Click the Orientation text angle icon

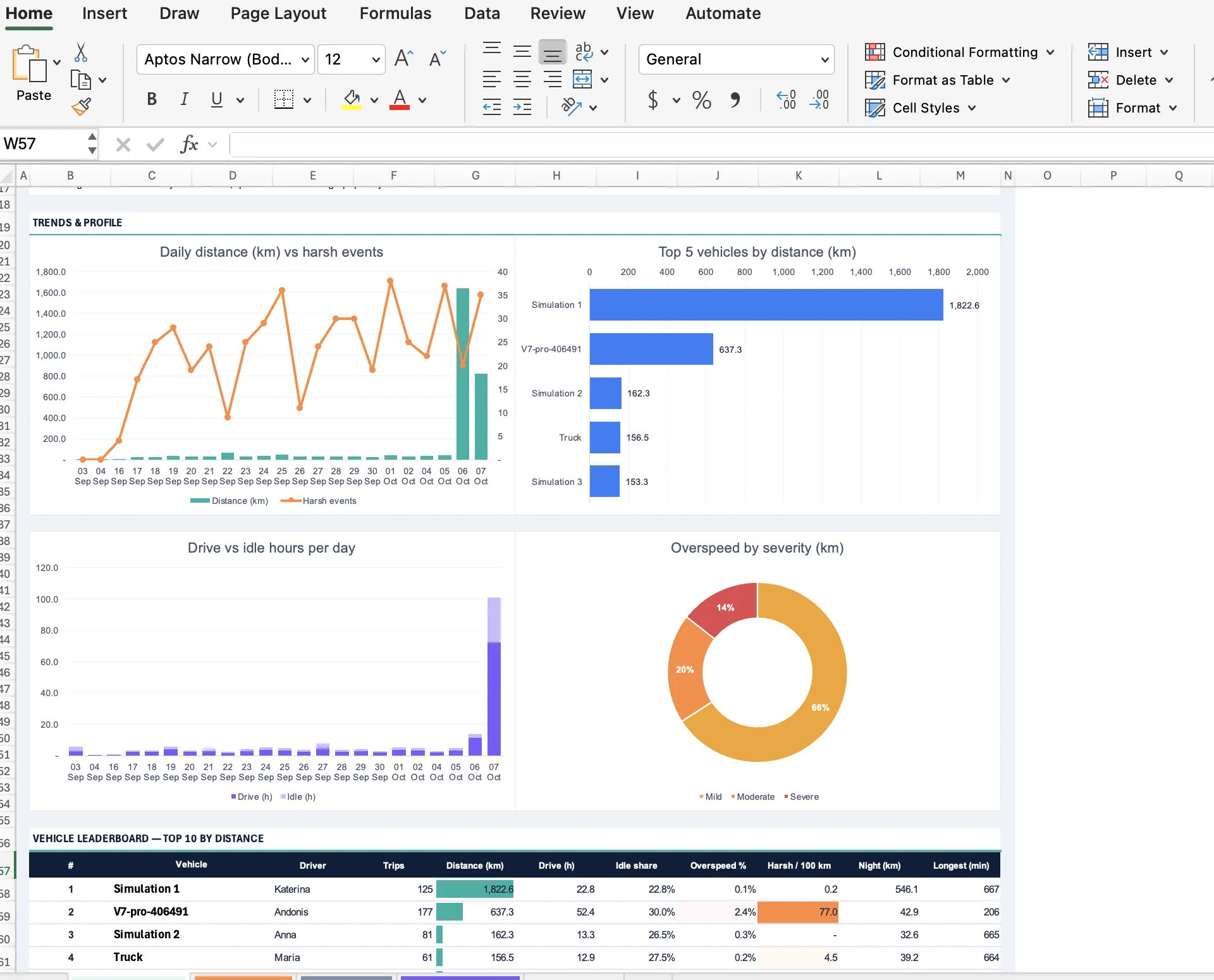click(x=572, y=107)
